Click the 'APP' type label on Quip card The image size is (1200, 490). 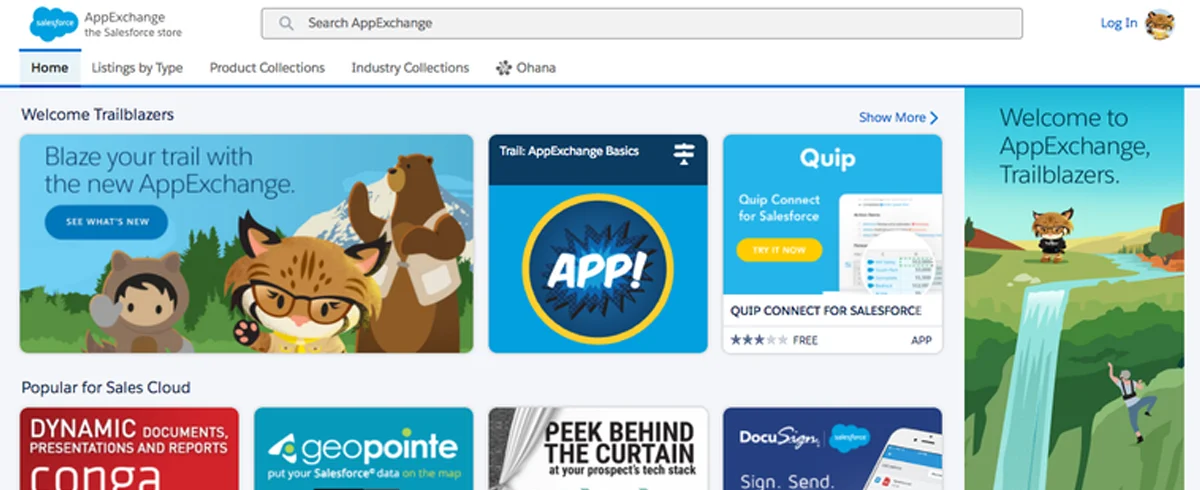(921, 340)
